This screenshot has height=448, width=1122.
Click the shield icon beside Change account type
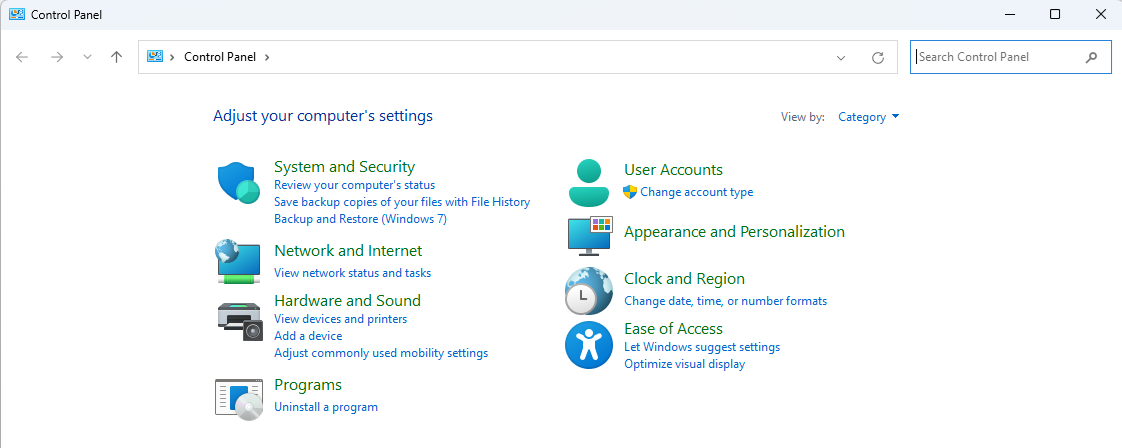630,192
